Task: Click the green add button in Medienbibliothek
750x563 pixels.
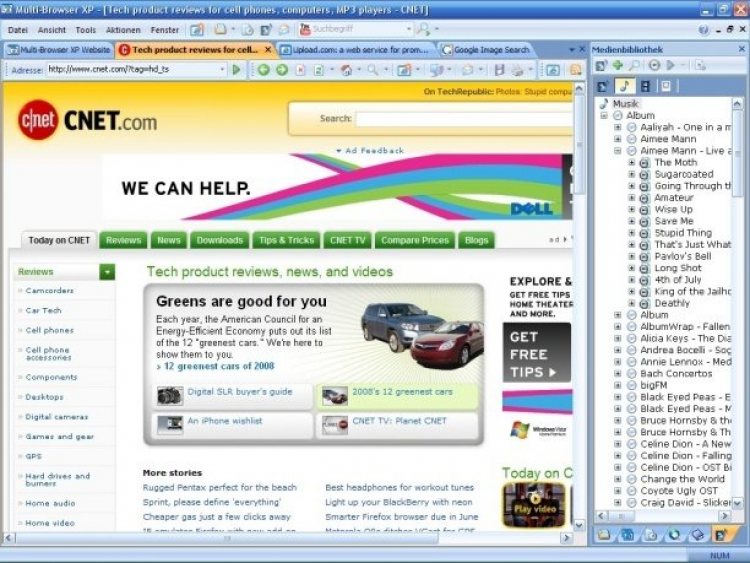Action: coord(618,66)
